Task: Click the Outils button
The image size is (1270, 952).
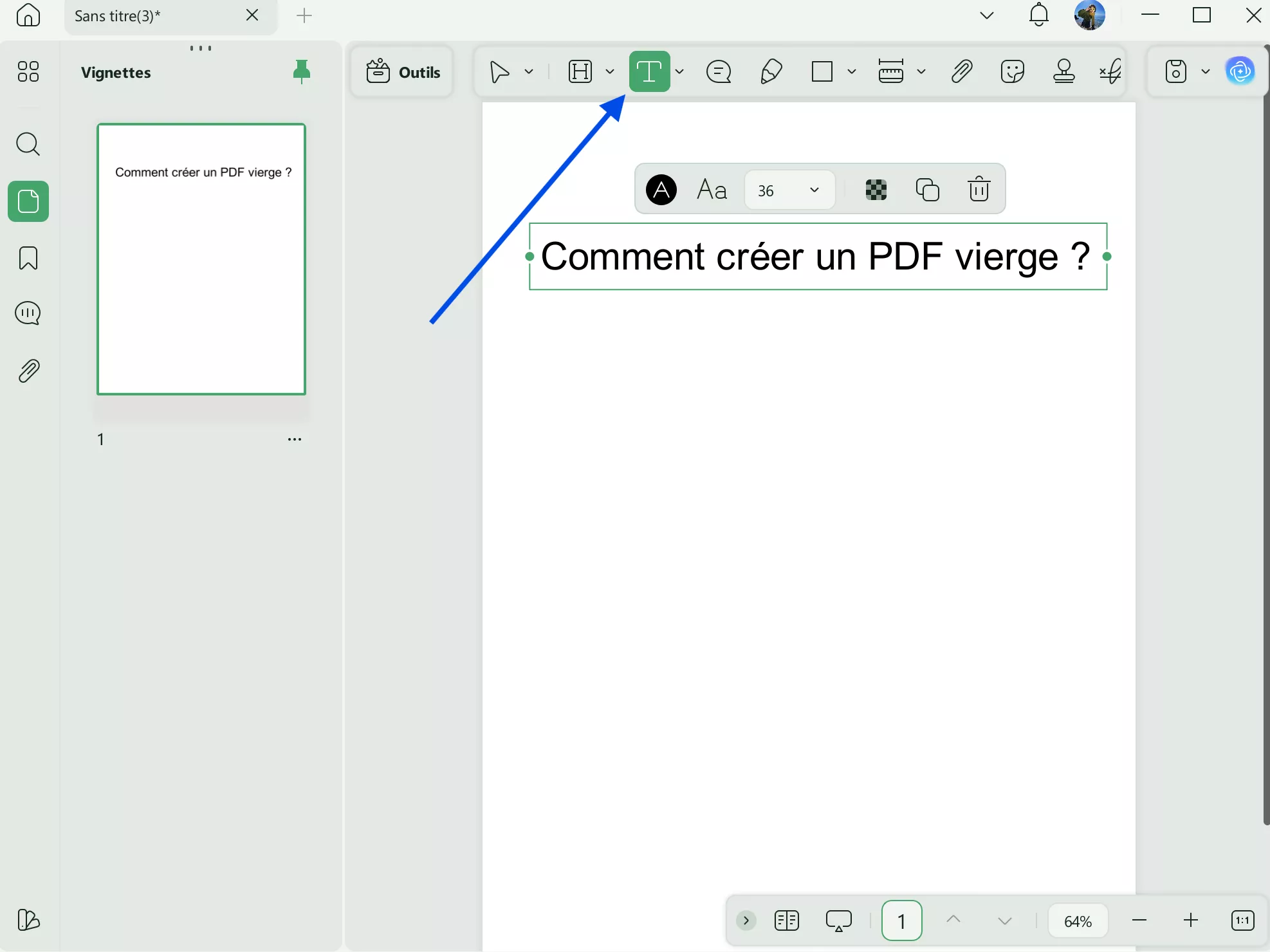Action: point(403,72)
